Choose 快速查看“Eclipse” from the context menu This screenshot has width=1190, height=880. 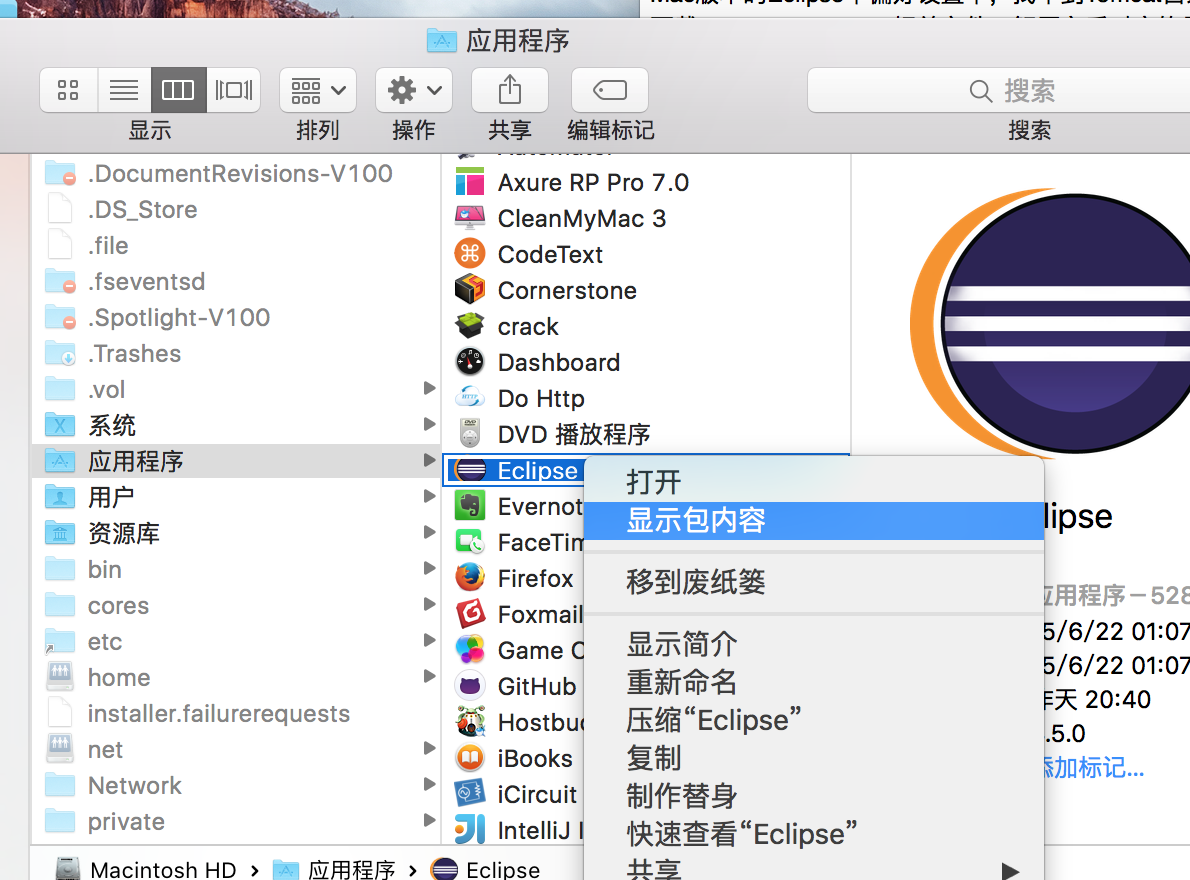[x=814, y=834]
